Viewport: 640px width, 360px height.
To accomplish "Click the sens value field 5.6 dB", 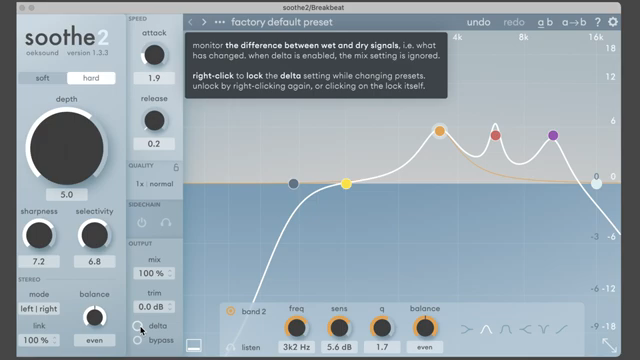I will (x=339, y=347).
